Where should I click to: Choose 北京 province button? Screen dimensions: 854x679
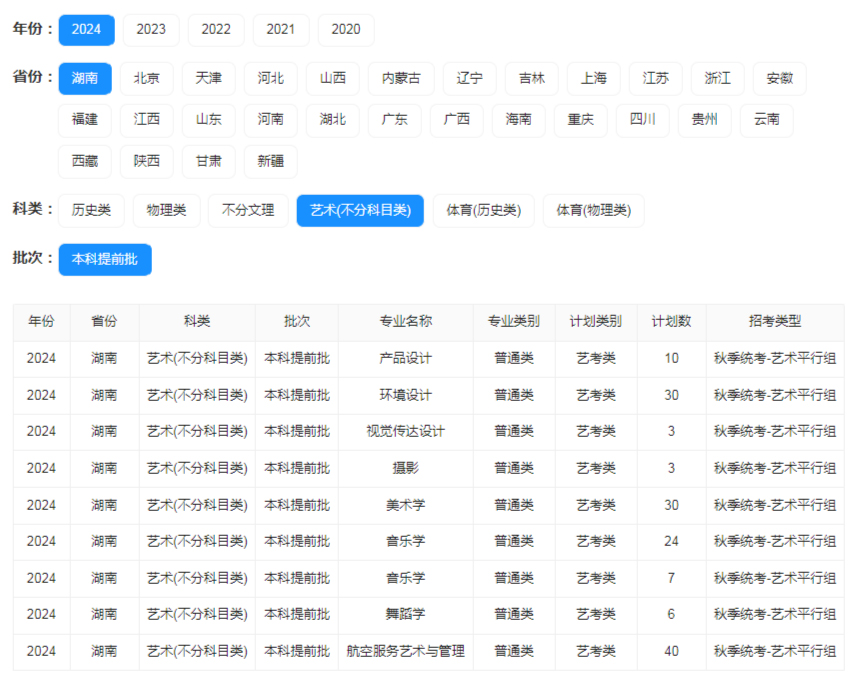click(x=147, y=78)
